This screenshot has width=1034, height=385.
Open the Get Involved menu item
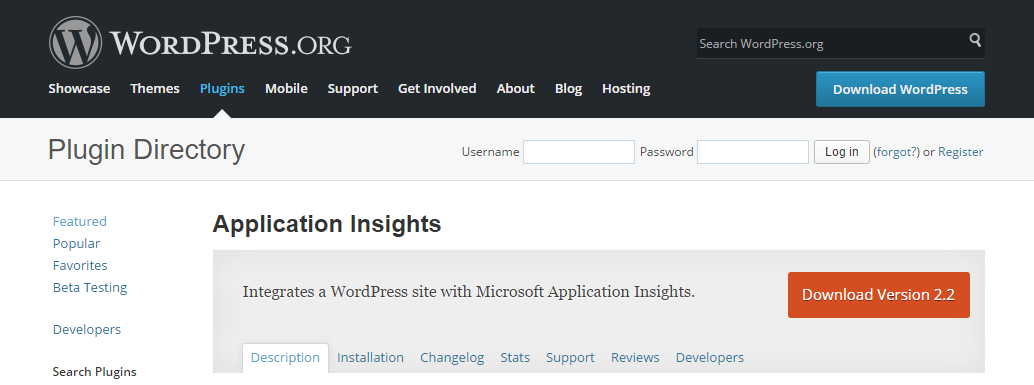[437, 88]
